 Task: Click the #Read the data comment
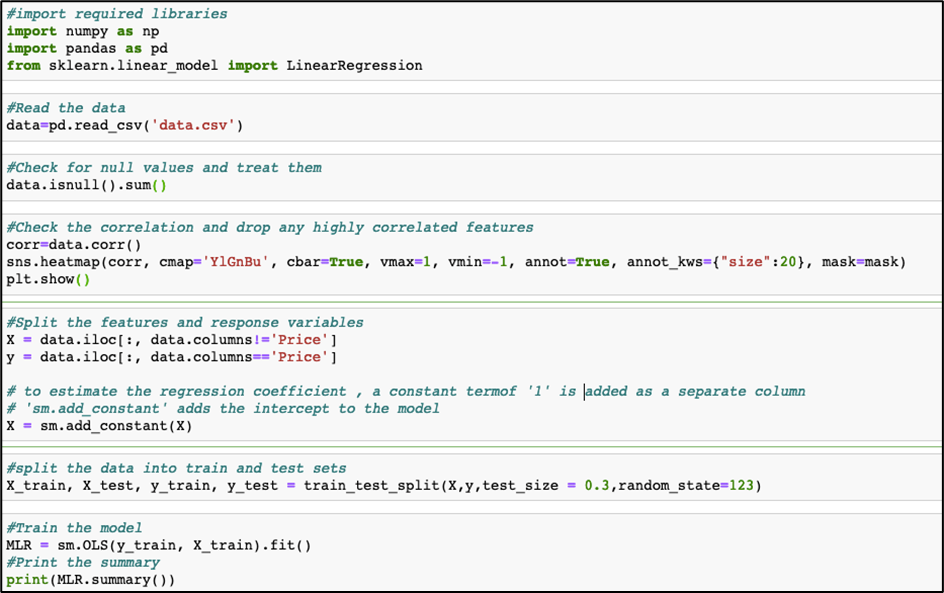(x=65, y=107)
